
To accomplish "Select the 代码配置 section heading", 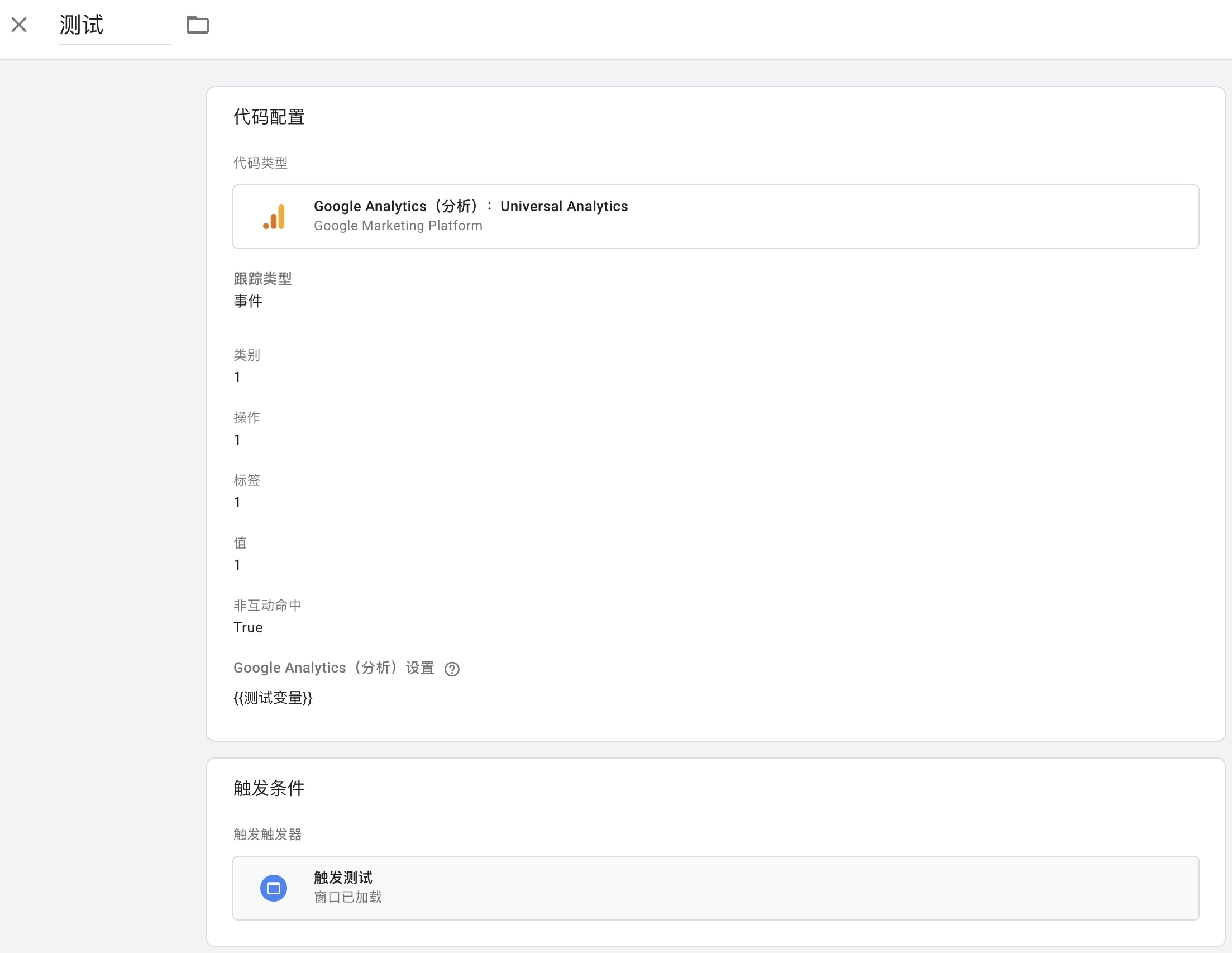I will click(269, 117).
